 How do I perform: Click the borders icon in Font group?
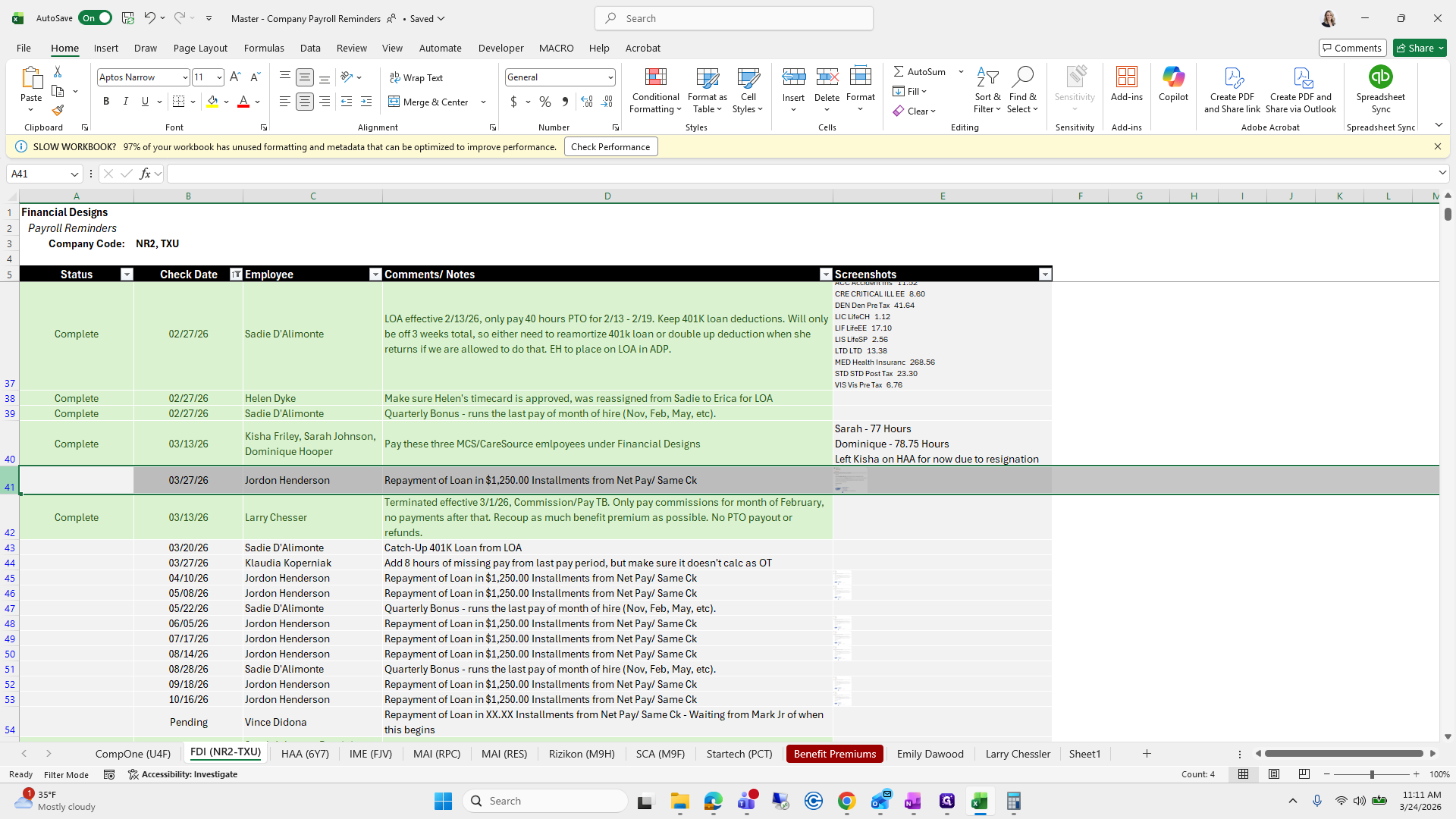pyautogui.click(x=179, y=102)
